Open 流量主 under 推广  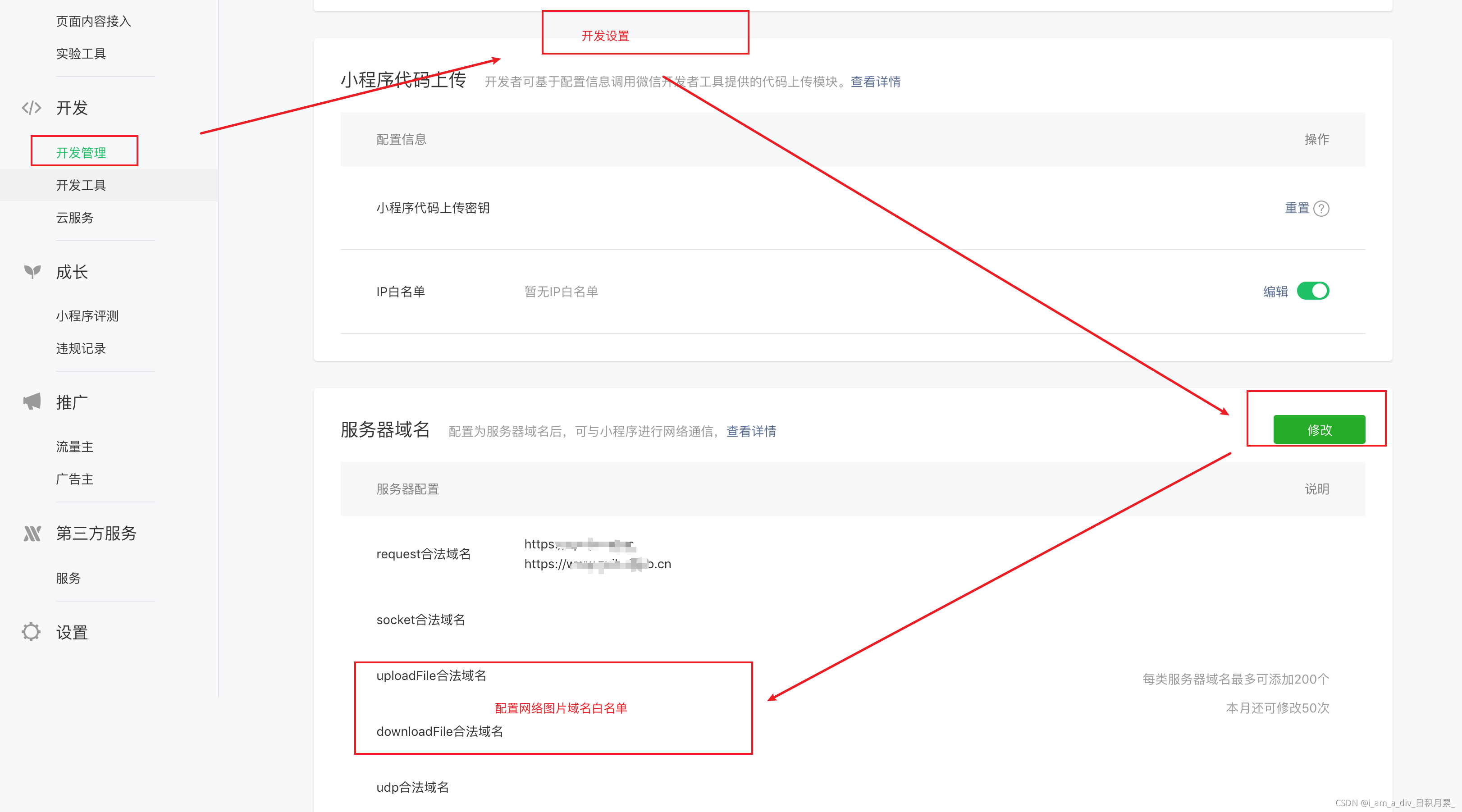pyautogui.click(x=74, y=447)
